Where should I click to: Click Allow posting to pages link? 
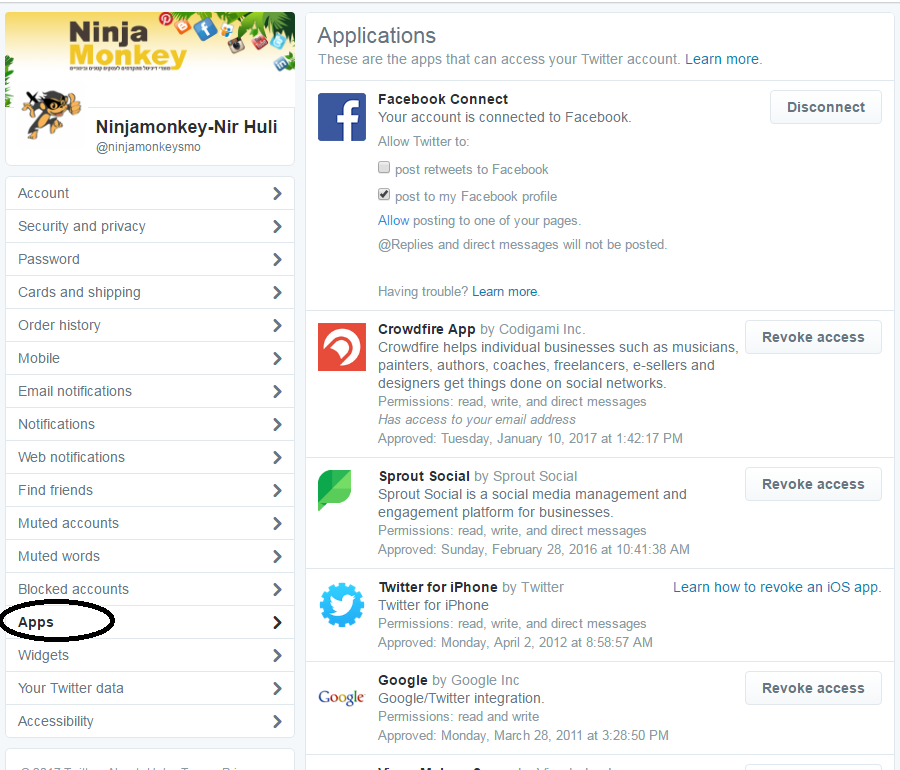coord(393,220)
